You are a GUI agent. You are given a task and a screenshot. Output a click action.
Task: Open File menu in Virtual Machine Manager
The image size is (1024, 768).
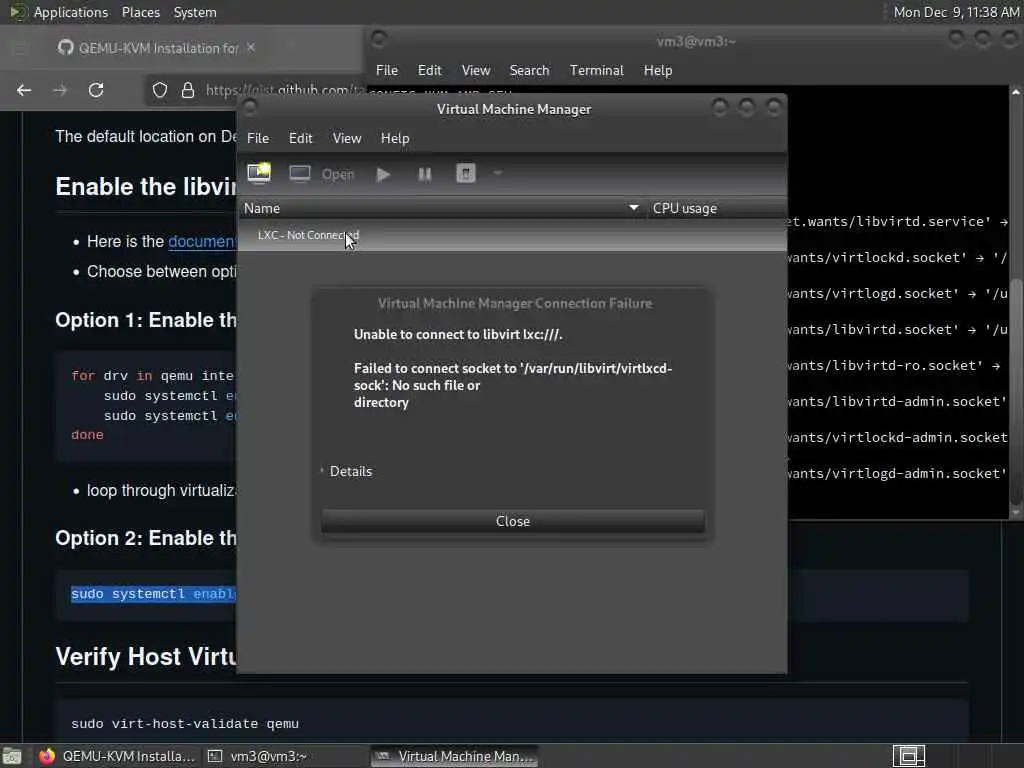coord(258,138)
